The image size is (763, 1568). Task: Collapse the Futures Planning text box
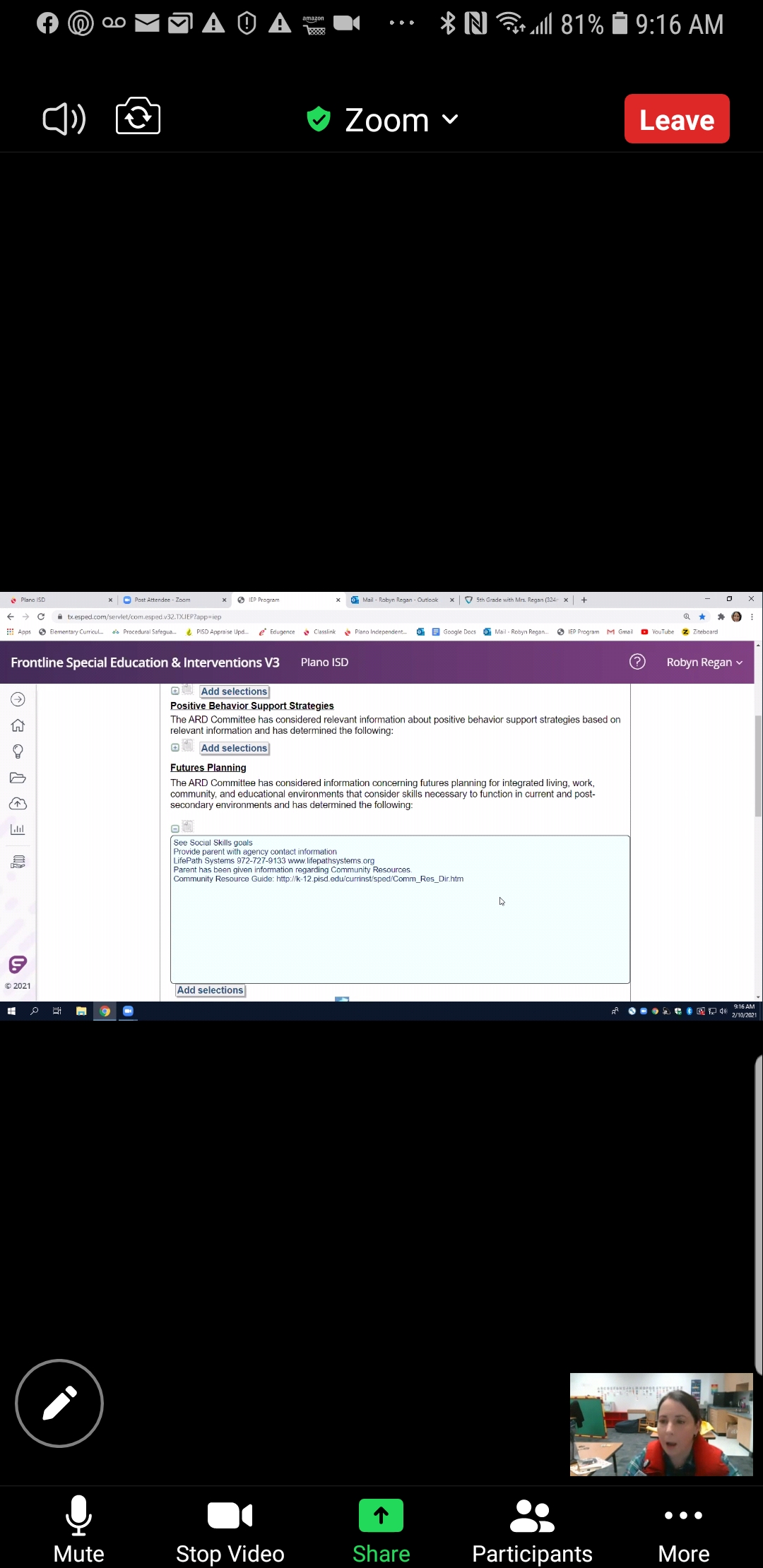click(175, 828)
